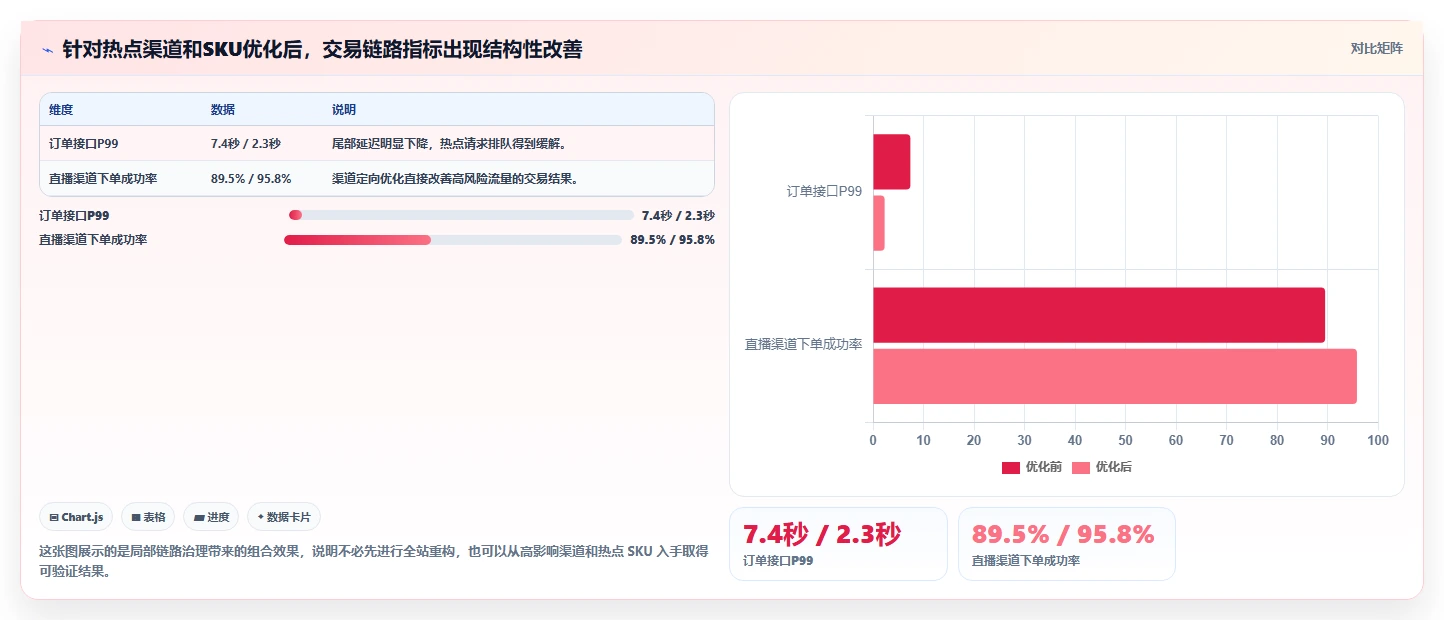1444x620 pixels.
Task: Click the 订单接口P99 progress bar
Action: point(461,215)
